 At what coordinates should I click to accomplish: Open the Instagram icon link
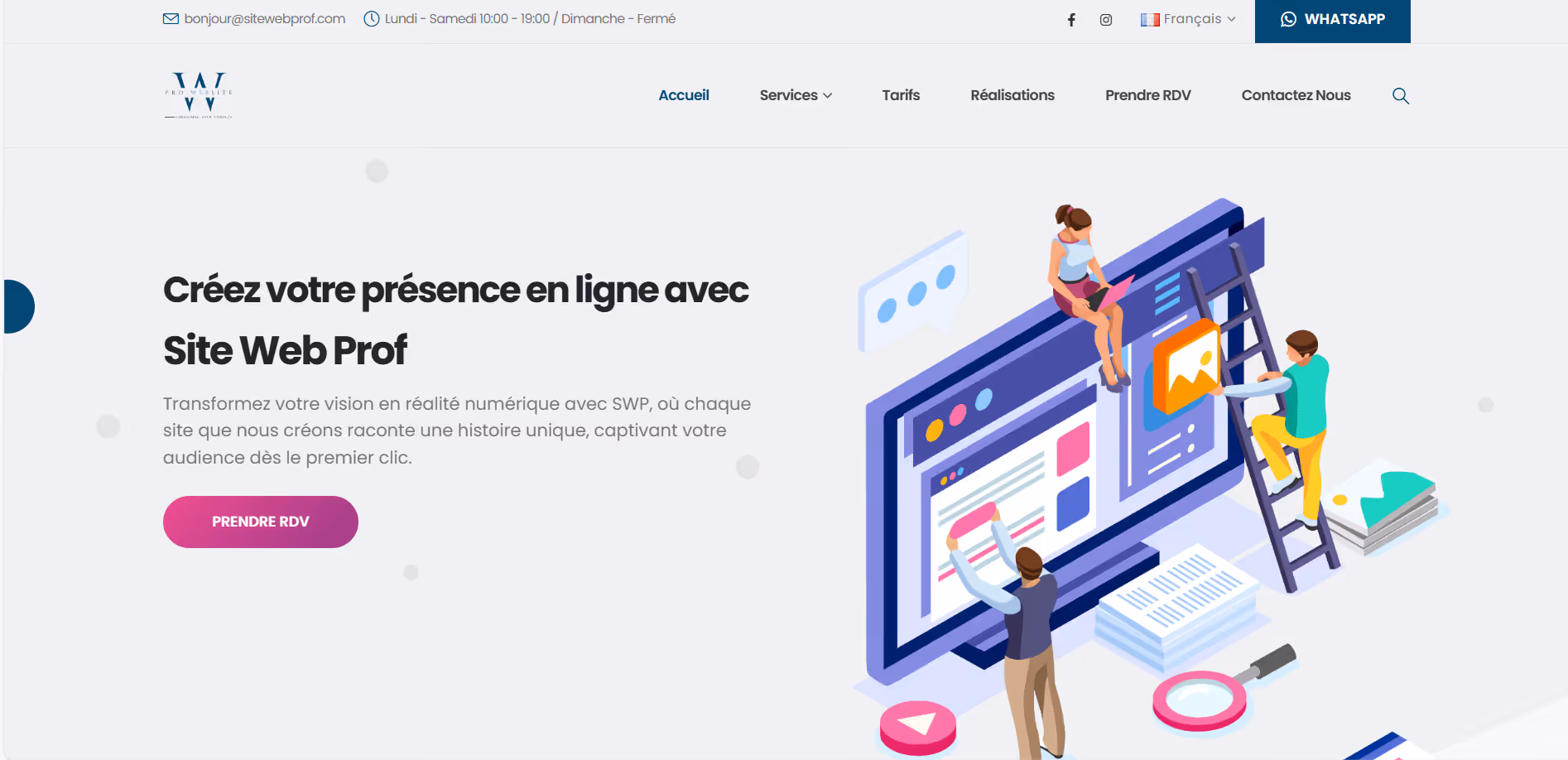pos(1106,20)
